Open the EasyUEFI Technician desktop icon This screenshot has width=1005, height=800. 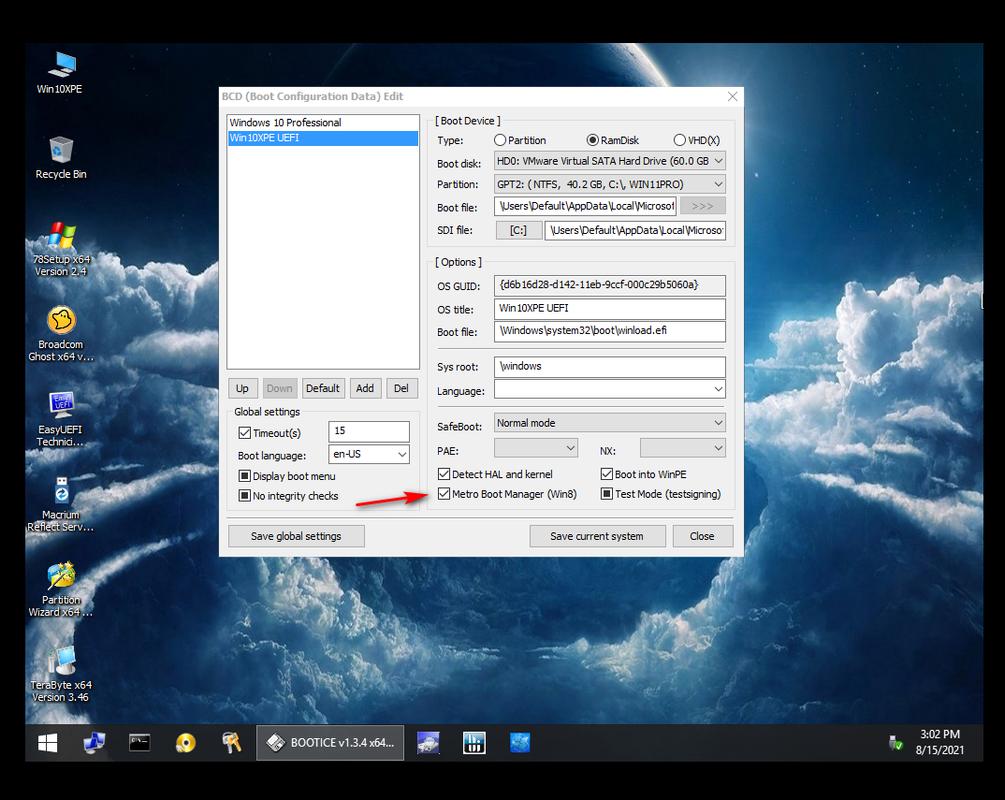coord(61,419)
